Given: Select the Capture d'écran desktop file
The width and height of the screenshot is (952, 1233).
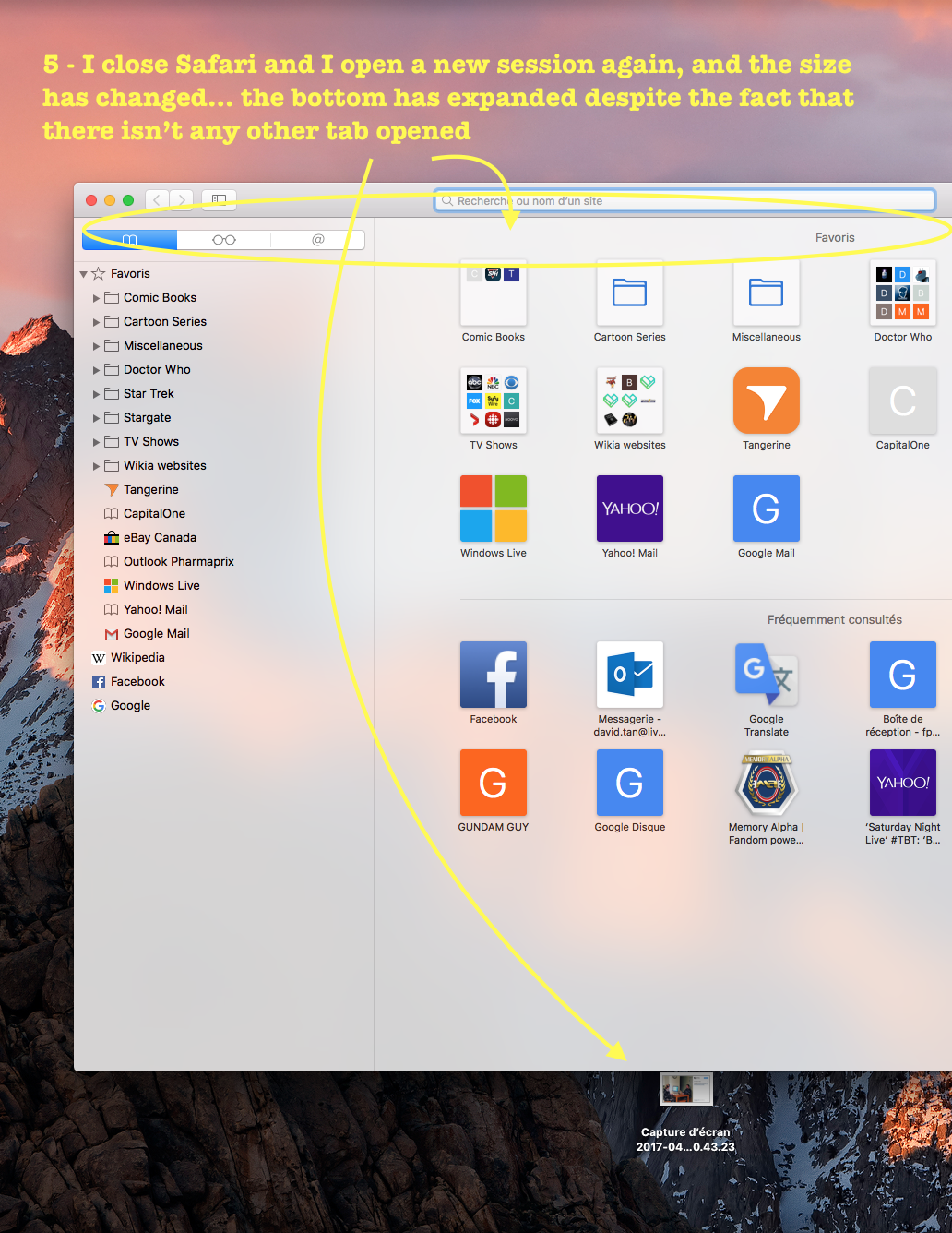Looking at the screenshot, I should point(686,1089).
